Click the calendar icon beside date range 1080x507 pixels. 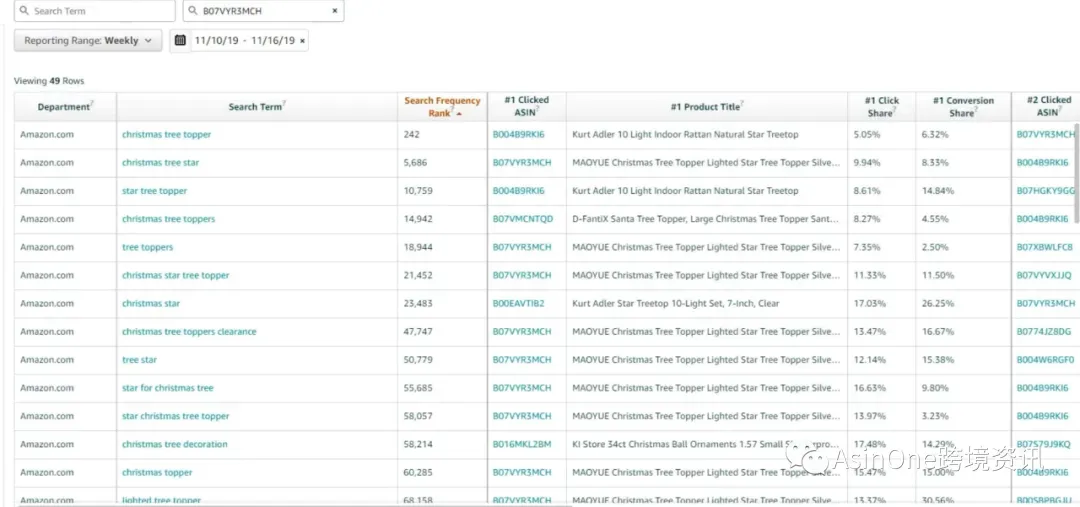click(x=180, y=41)
